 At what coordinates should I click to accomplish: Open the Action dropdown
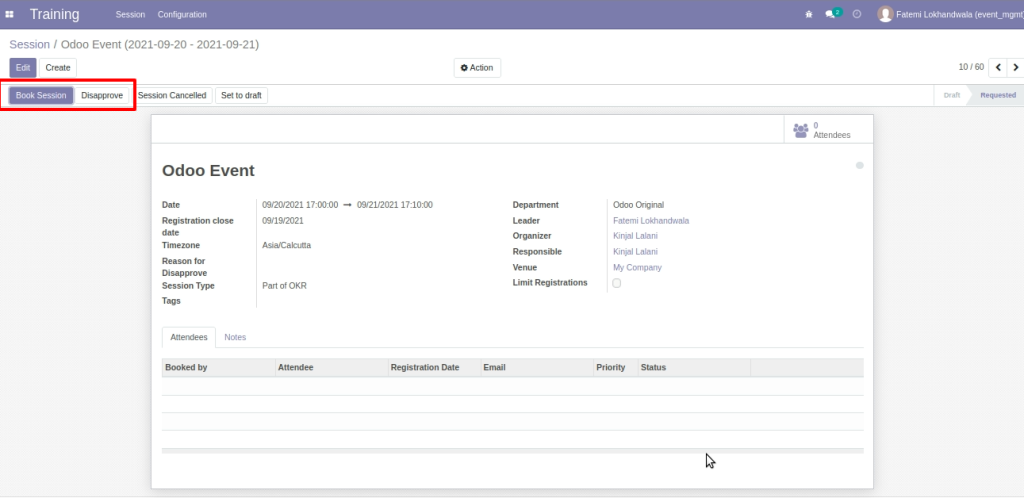click(477, 68)
